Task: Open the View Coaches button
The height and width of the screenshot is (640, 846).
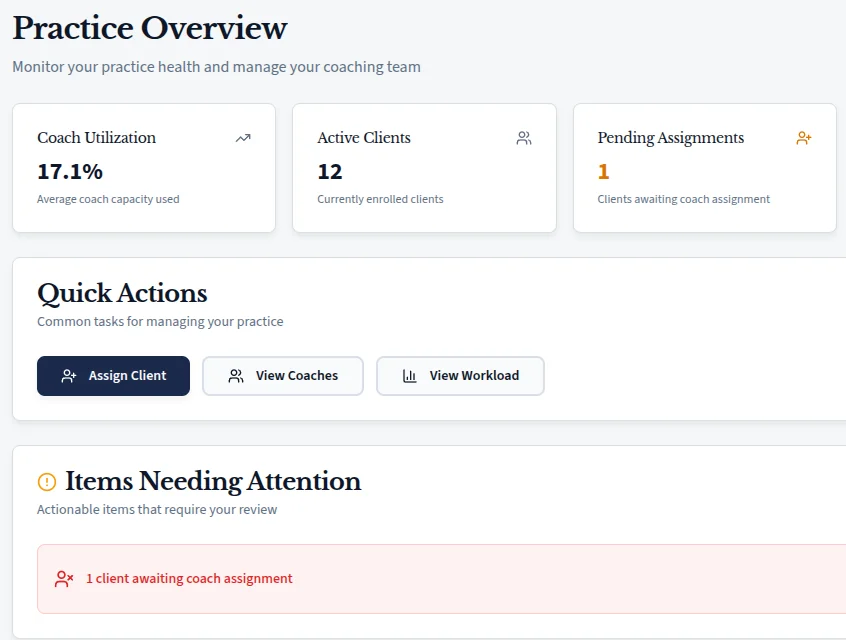Action: pos(283,376)
